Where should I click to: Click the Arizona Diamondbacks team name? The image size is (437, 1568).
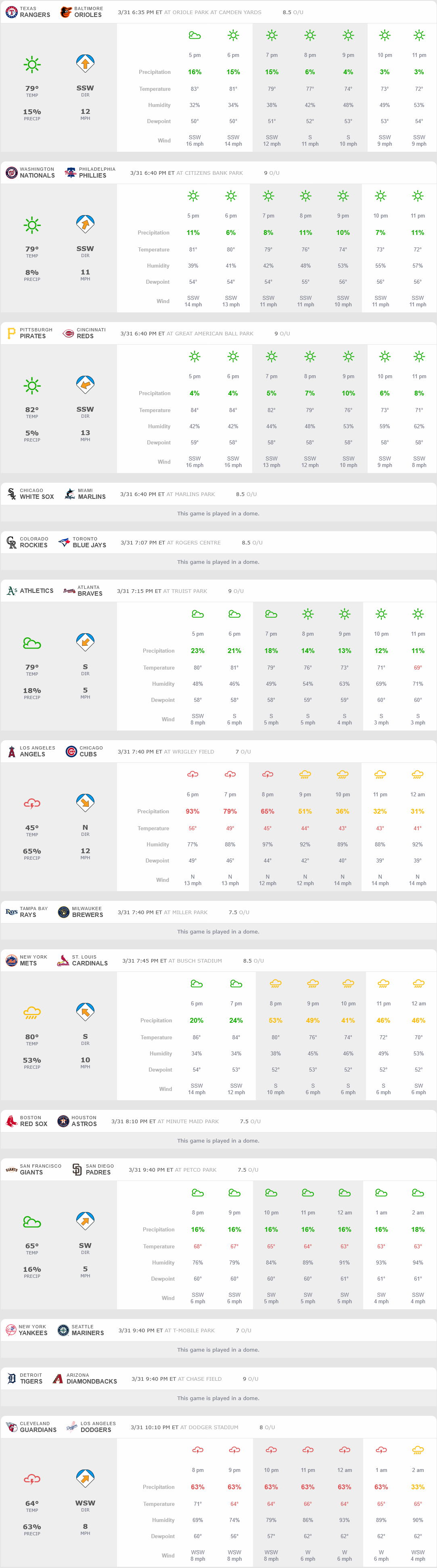point(91,1381)
